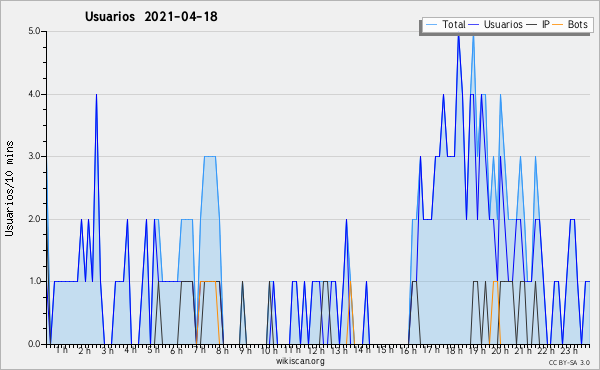Click the 'CC BY-SA 3.0' license text

pos(569,363)
